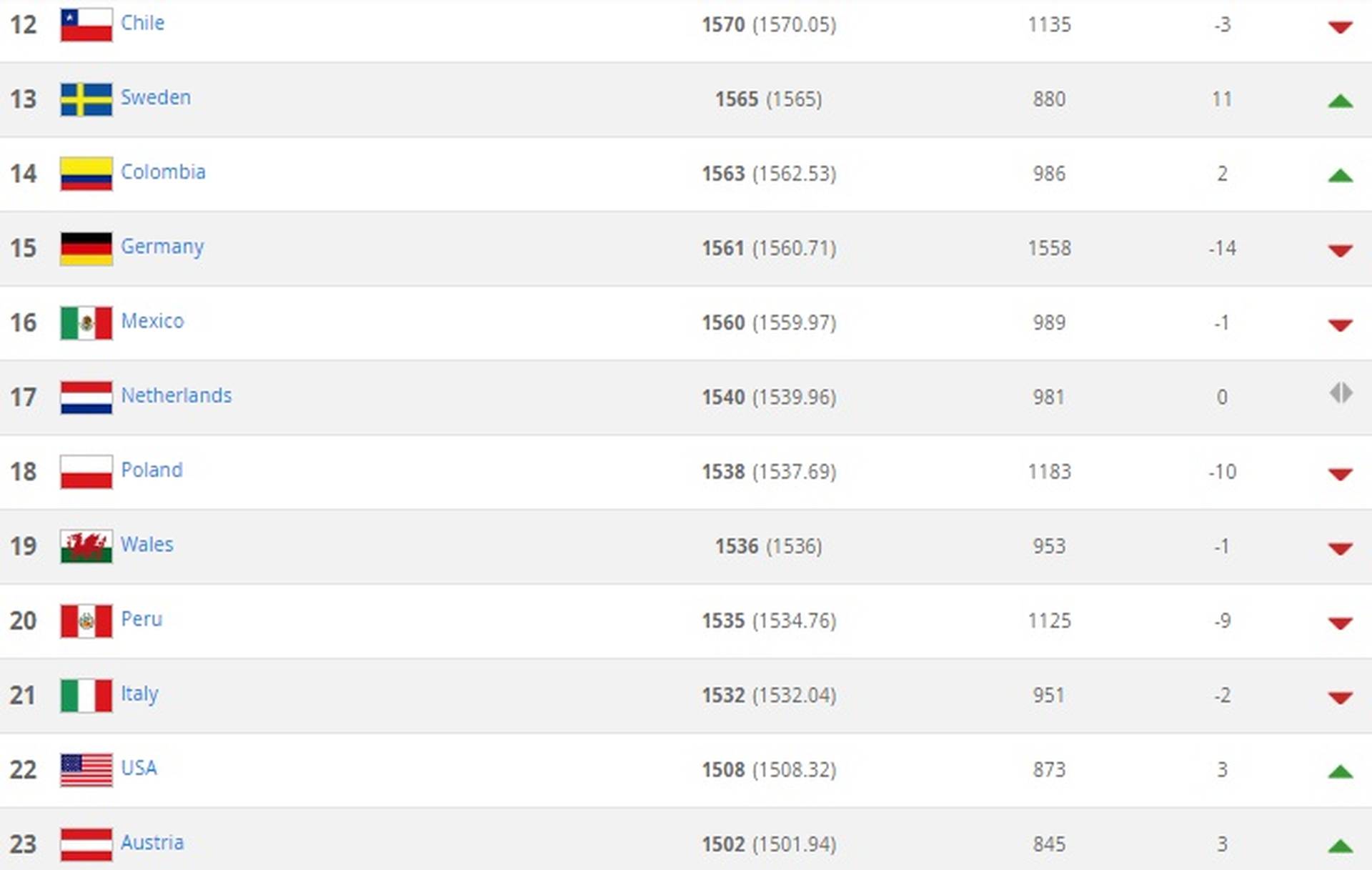This screenshot has width=1372, height=870.
Task: Click the Germany flag icon
Action: pos(86,249)
